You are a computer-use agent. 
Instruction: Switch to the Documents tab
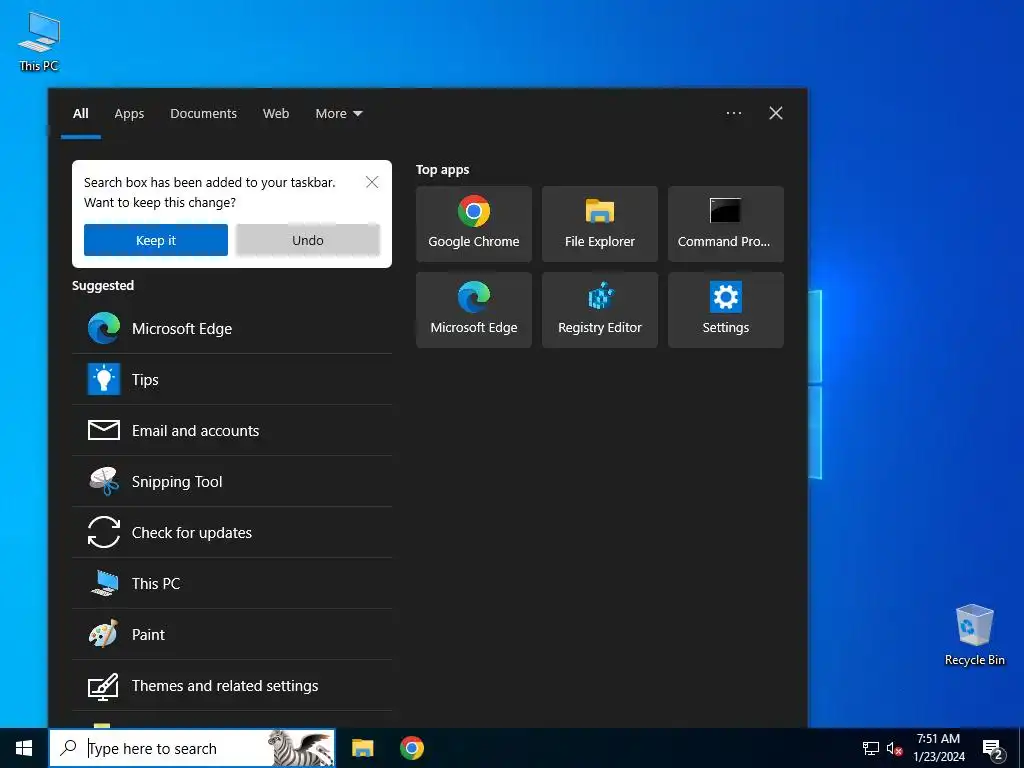[x=203, y=114]
